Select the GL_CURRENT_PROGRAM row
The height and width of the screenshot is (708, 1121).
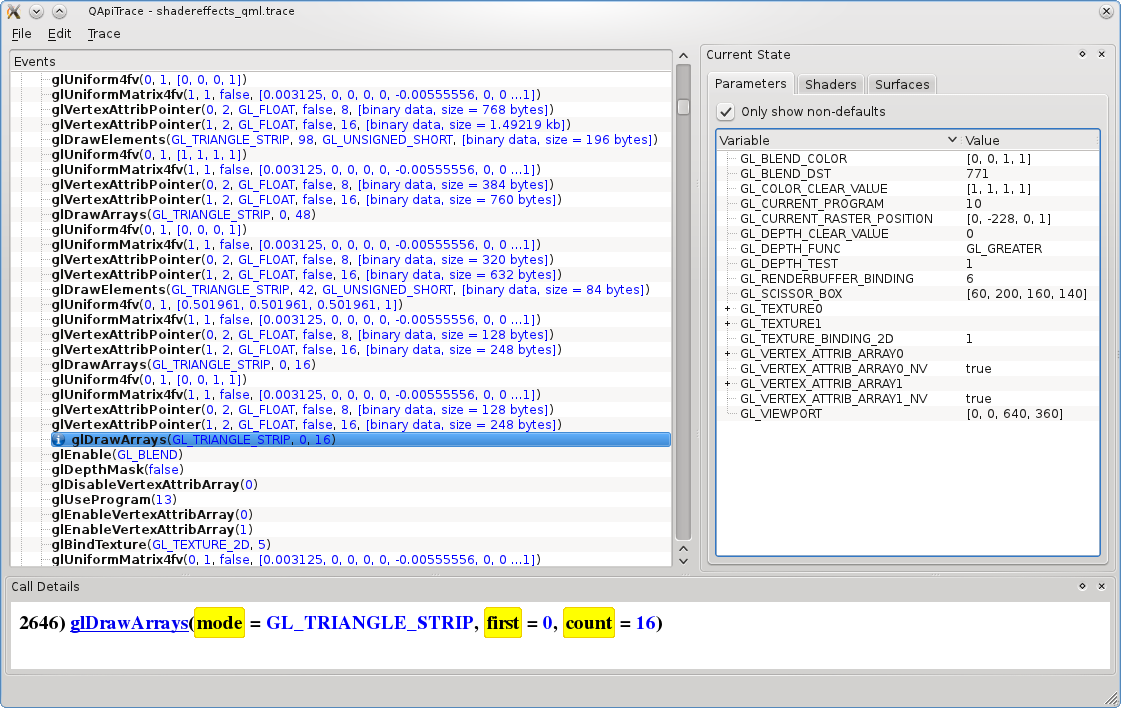pos(908,204)
